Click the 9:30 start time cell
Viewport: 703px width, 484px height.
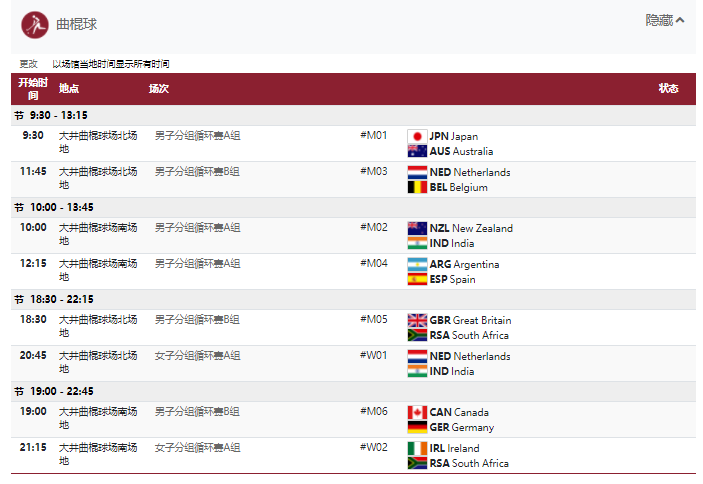click(33, 135)
